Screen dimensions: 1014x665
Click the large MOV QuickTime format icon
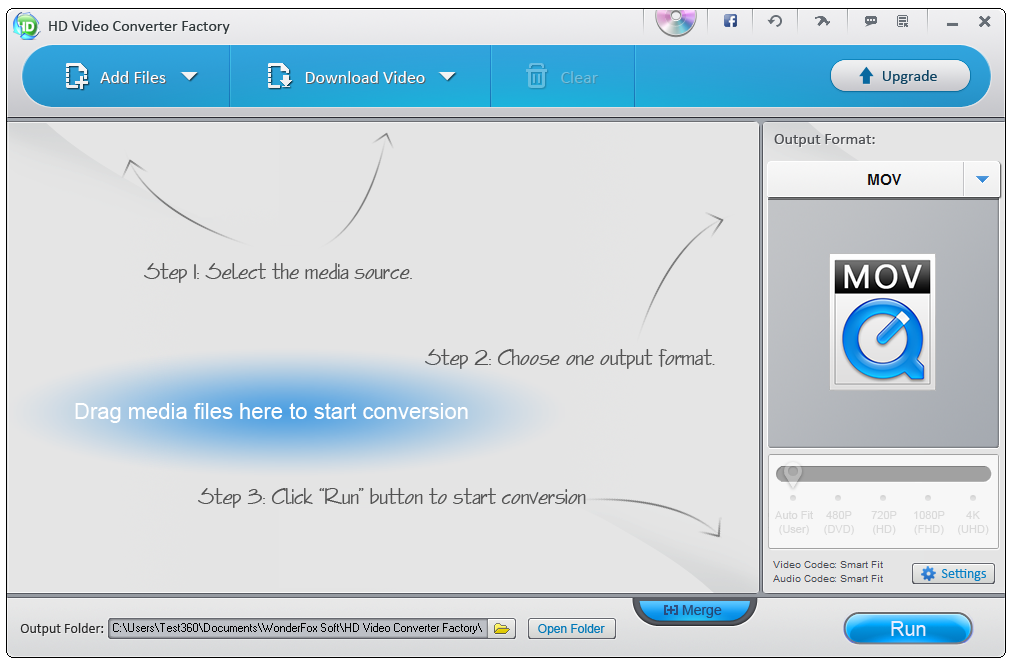(x=882, y=322)
